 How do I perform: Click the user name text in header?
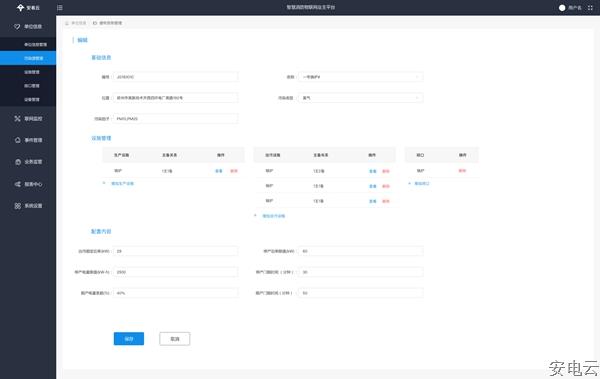click(x=575, y=8)
